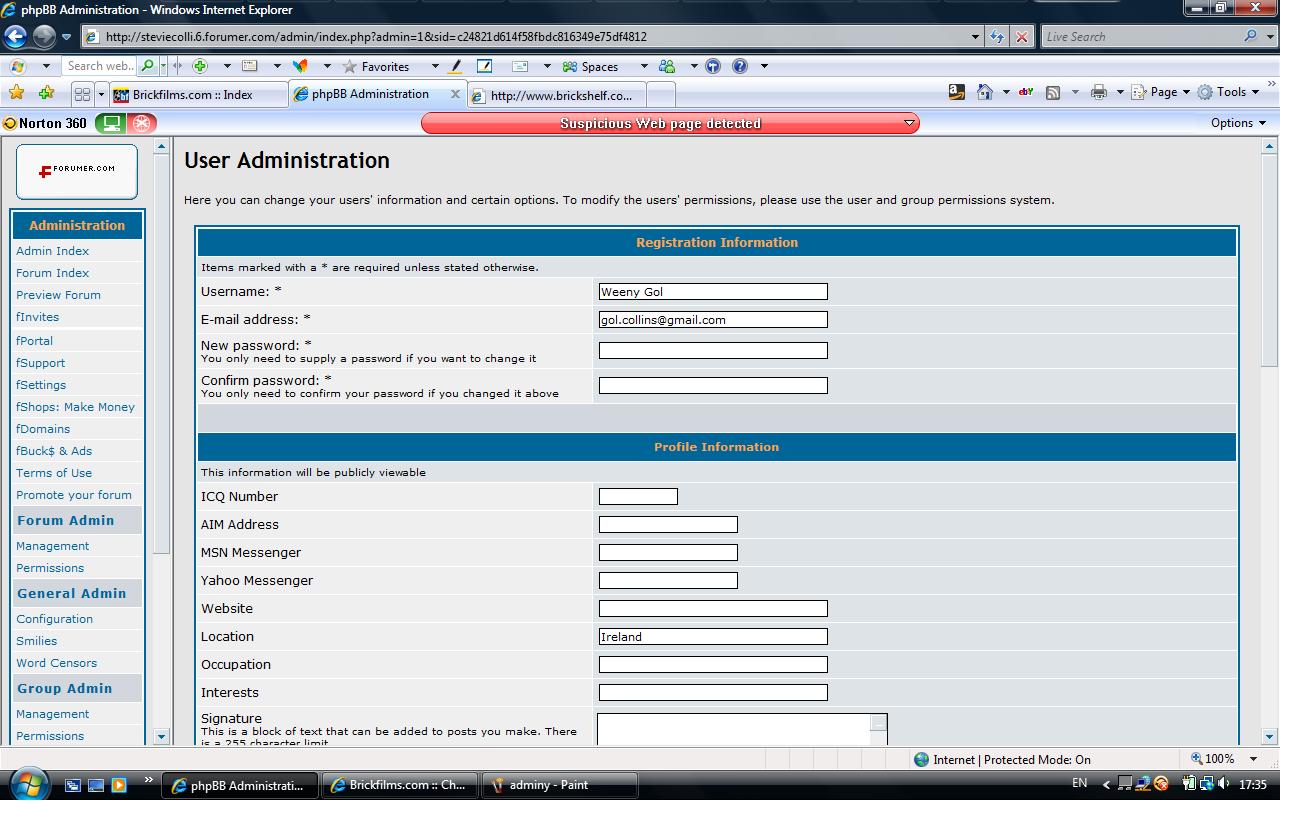Click the sidebar scroll down arrow
1292x834 pixels.
point(162,737)
